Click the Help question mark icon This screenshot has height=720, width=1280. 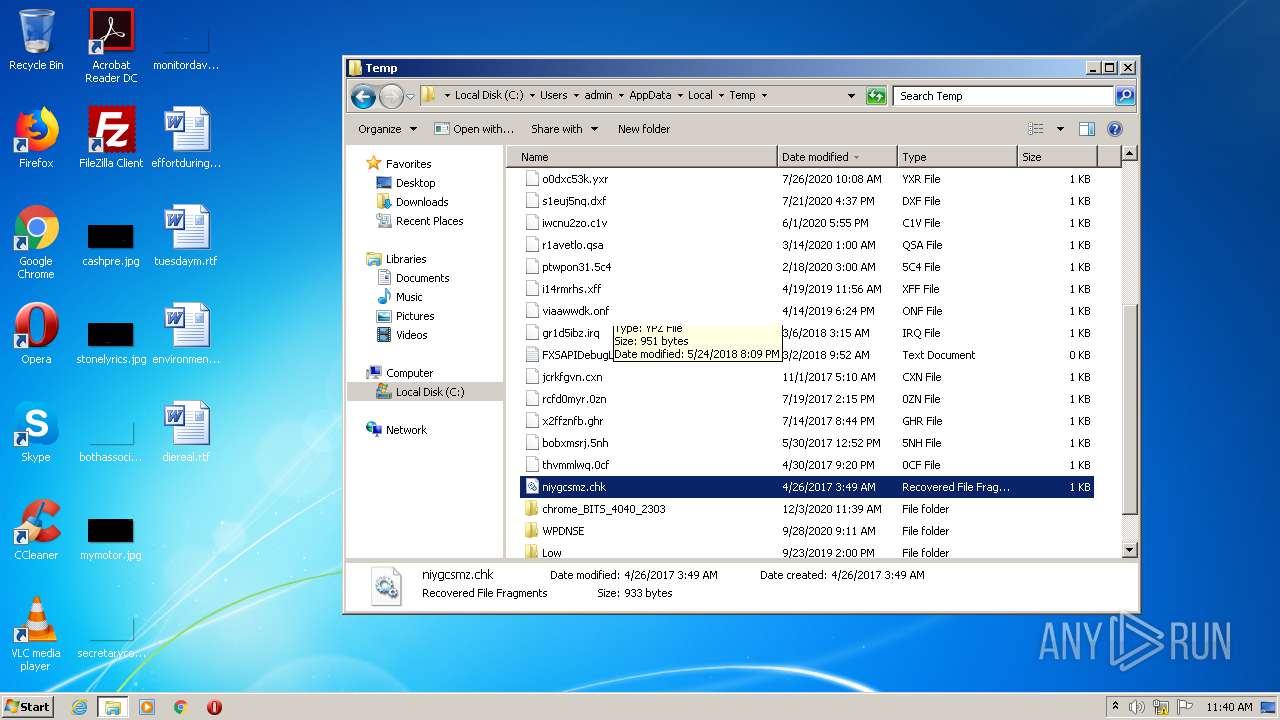tap(1115, 129)
